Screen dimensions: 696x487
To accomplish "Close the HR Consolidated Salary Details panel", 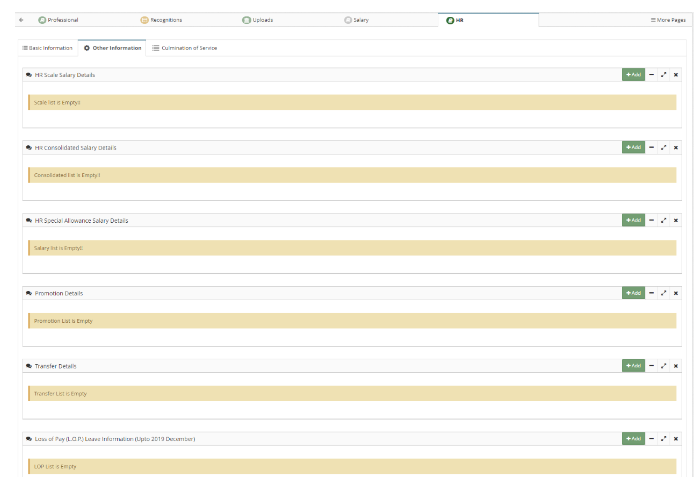I will pyautogui.click(x=676, y=148).
